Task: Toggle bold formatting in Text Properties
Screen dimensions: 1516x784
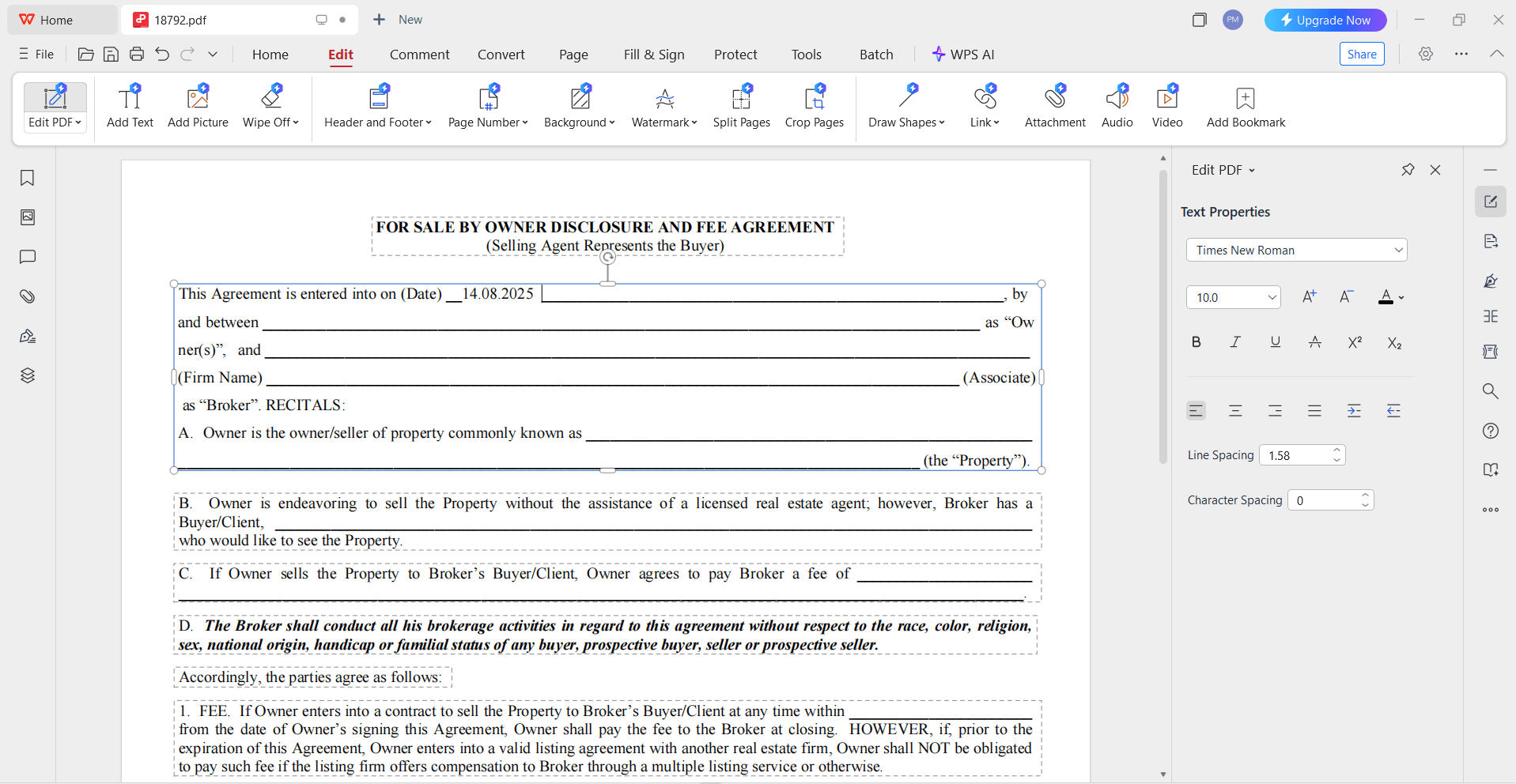Action: click(x=1196, y=341)
